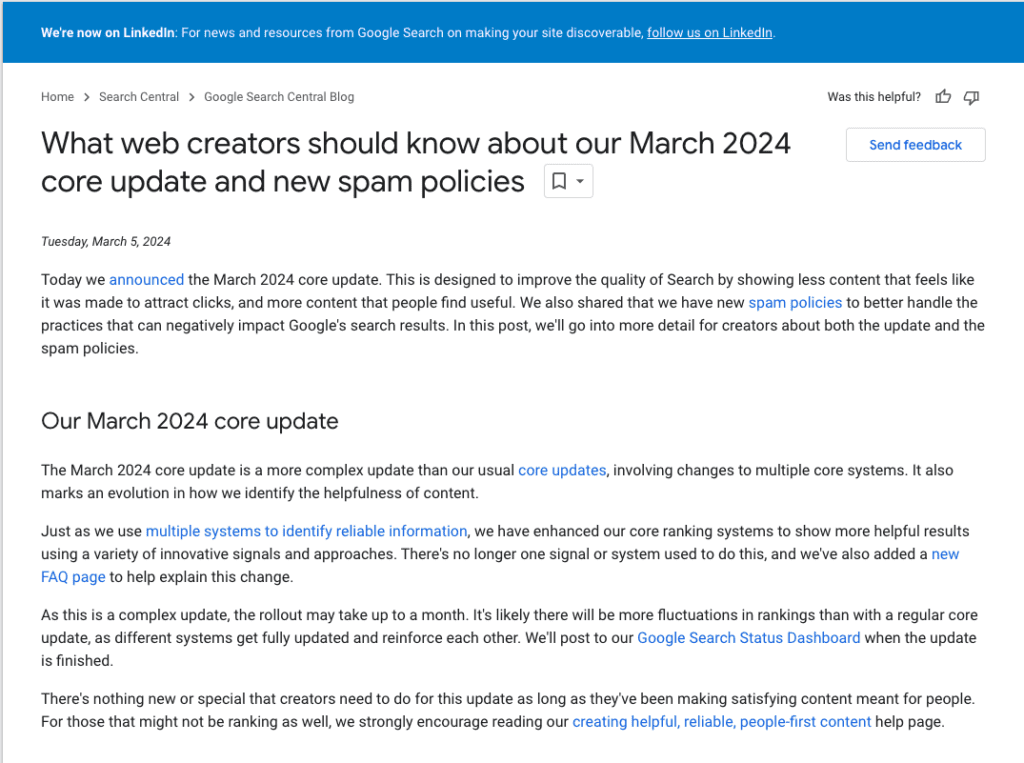Follow the 'follow us on LinkedIn' link
This screenshot has width=1024, height=763.
click(x=709, y=32)
